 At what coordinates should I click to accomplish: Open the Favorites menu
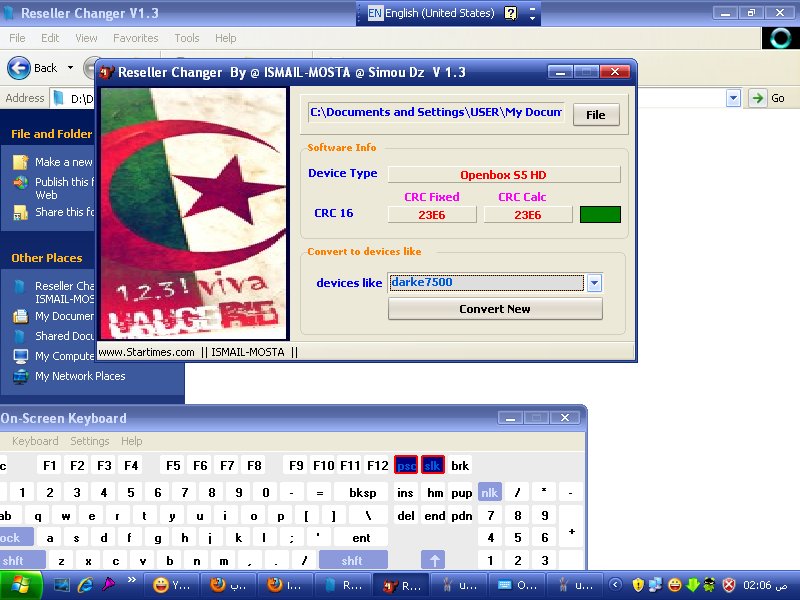click(x=136, y=38)
